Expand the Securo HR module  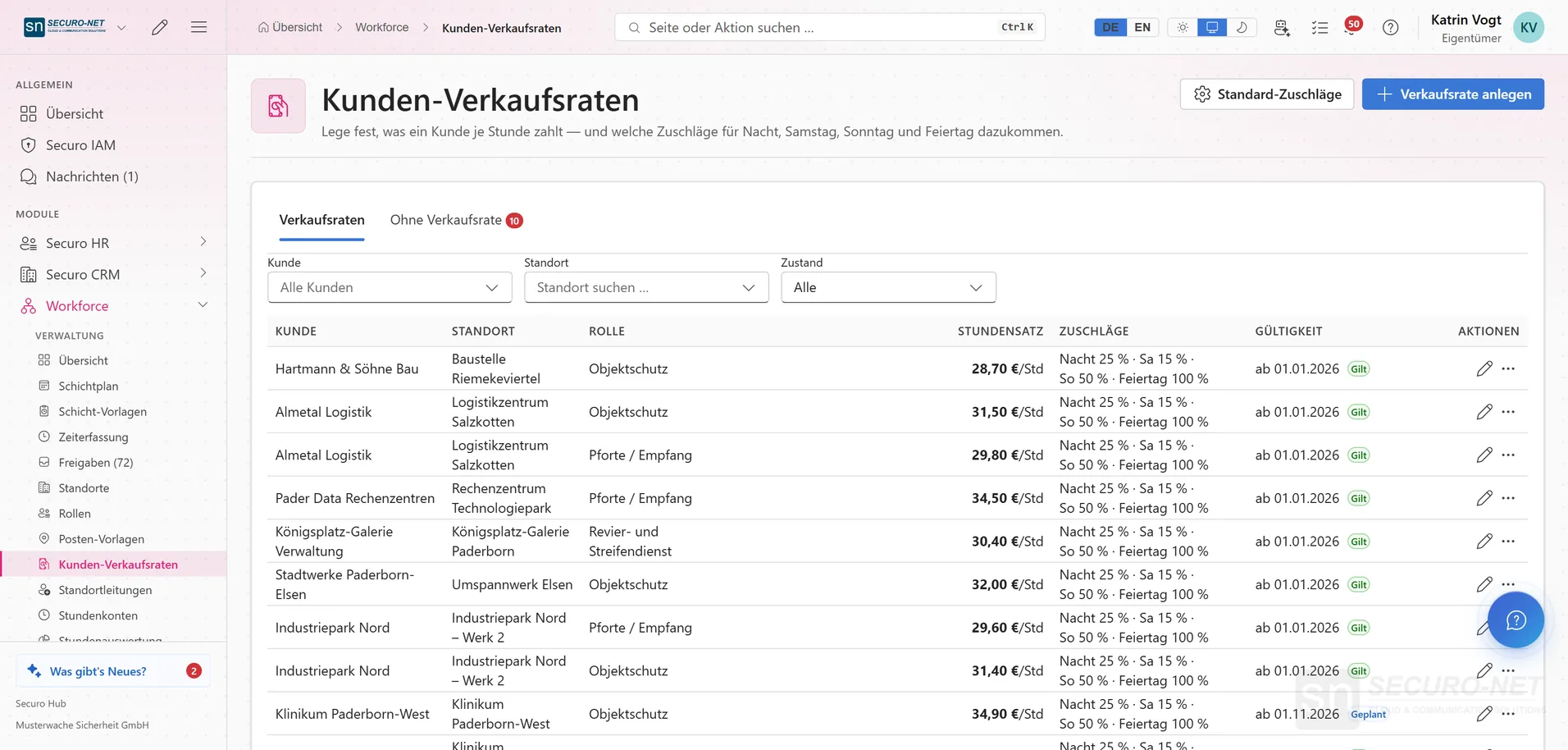[113, 243]
